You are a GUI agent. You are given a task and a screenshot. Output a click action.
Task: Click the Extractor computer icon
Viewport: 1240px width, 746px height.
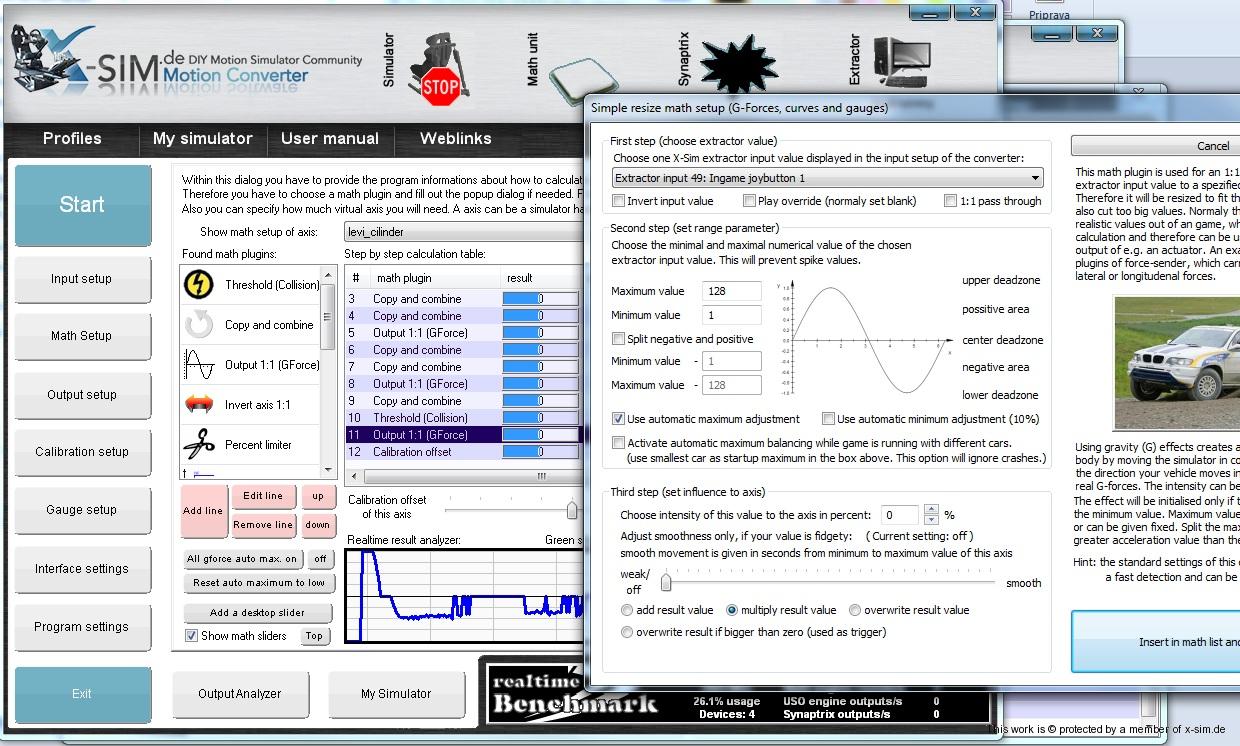[901, 64]
